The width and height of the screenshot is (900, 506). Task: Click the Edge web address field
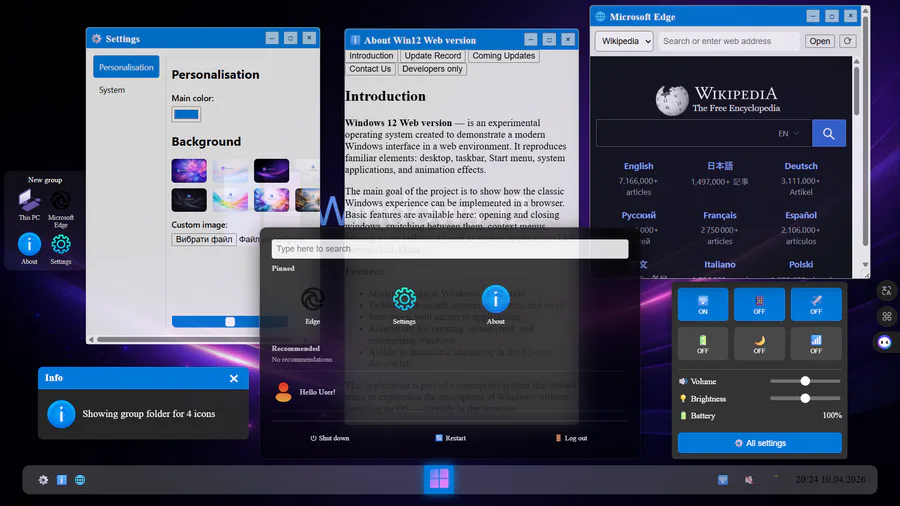click(x=728, y=41)
